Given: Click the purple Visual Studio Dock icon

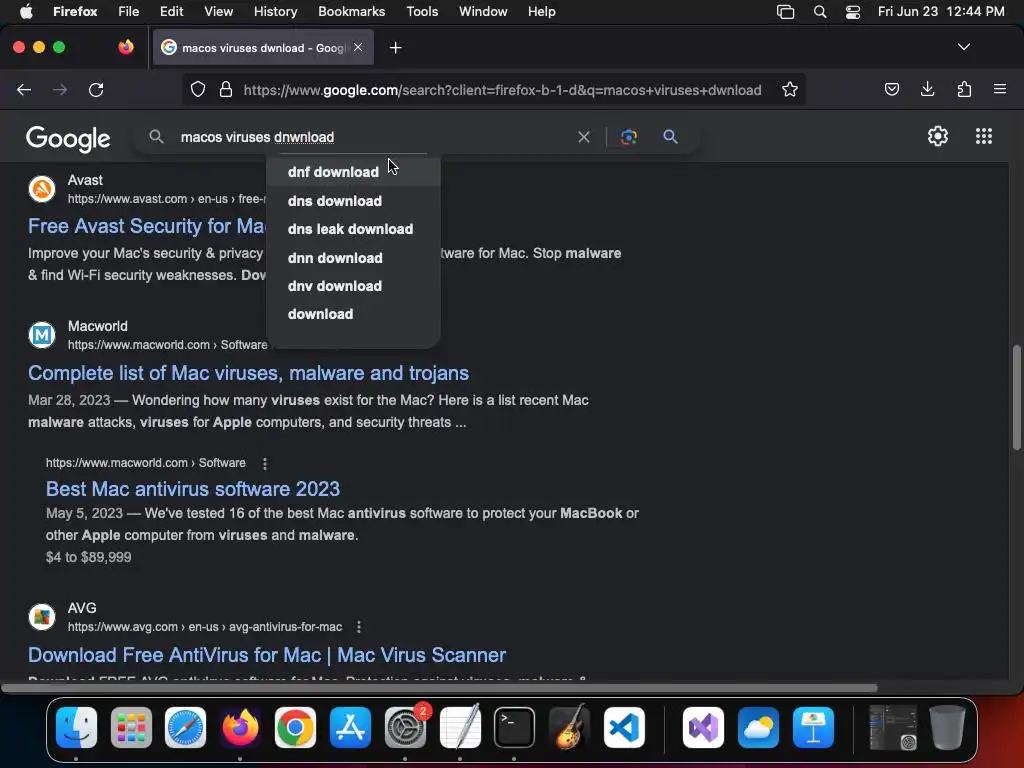Looking at the screenshot, I should pyautogui.click(x=703, y=727).
